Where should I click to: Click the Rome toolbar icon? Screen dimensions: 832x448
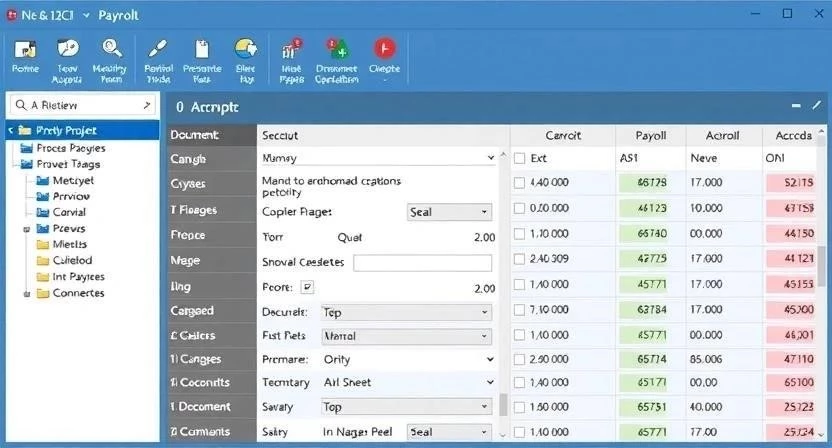tap(25, 50)
